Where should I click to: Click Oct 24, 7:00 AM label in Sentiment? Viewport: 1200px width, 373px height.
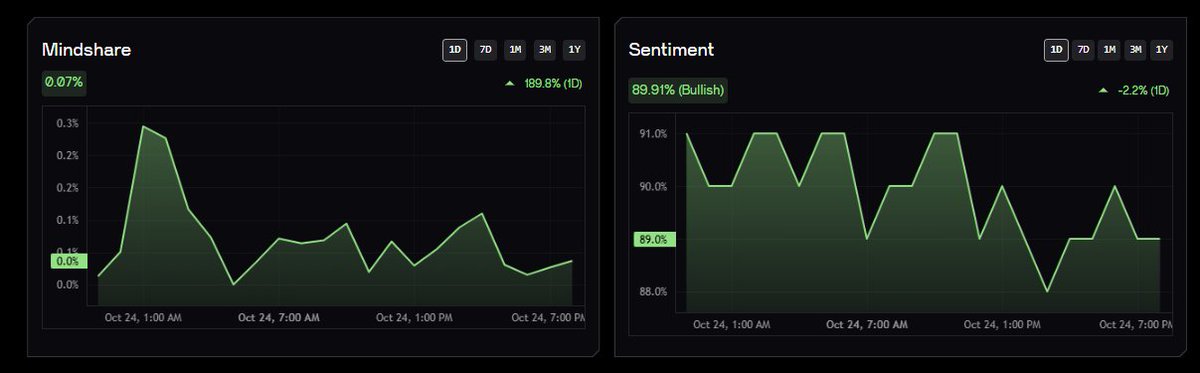pyautogui.click(x=868, y=325)
